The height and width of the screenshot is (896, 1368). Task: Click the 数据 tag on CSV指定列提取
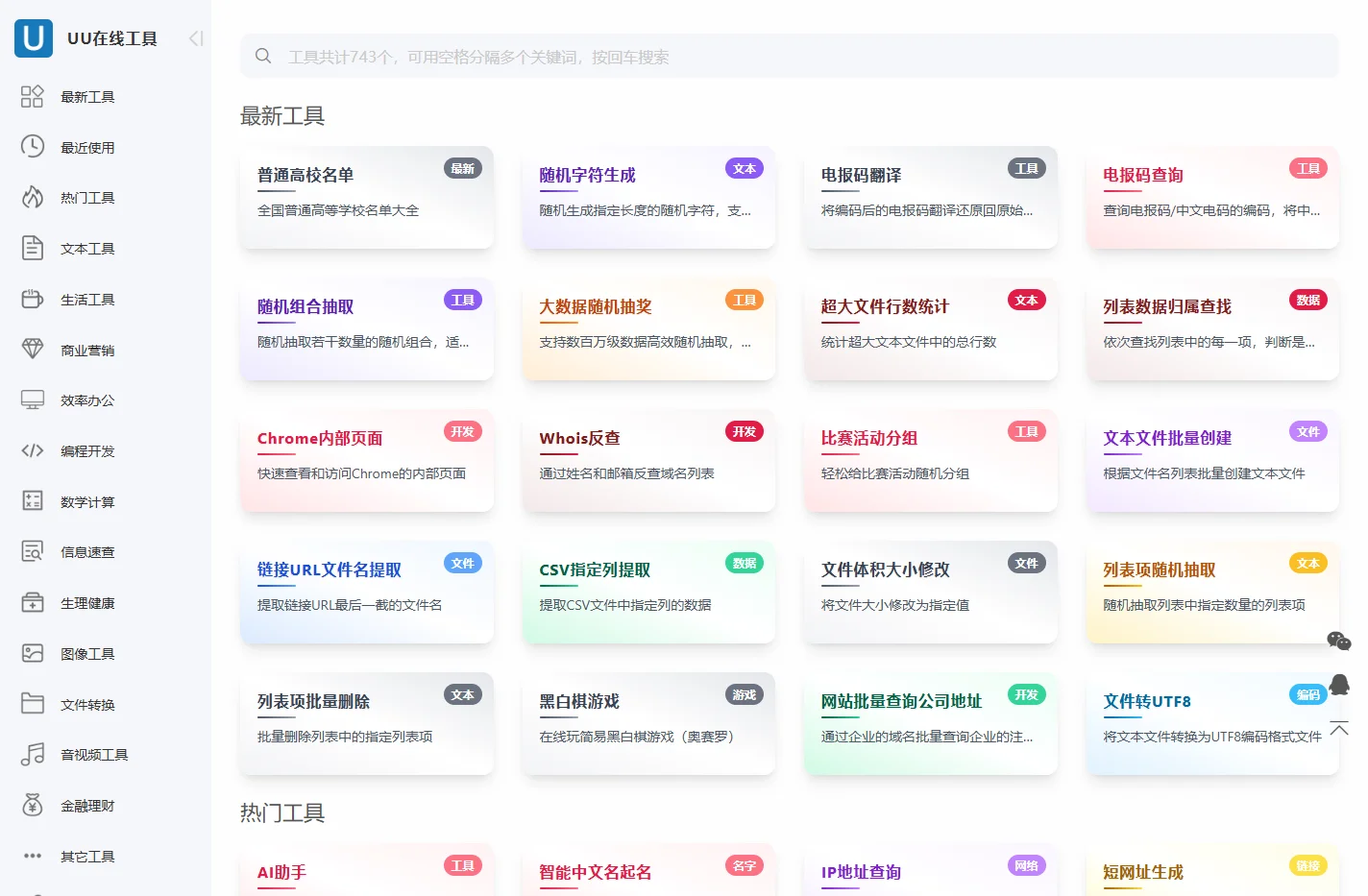(x=745, y=563)
